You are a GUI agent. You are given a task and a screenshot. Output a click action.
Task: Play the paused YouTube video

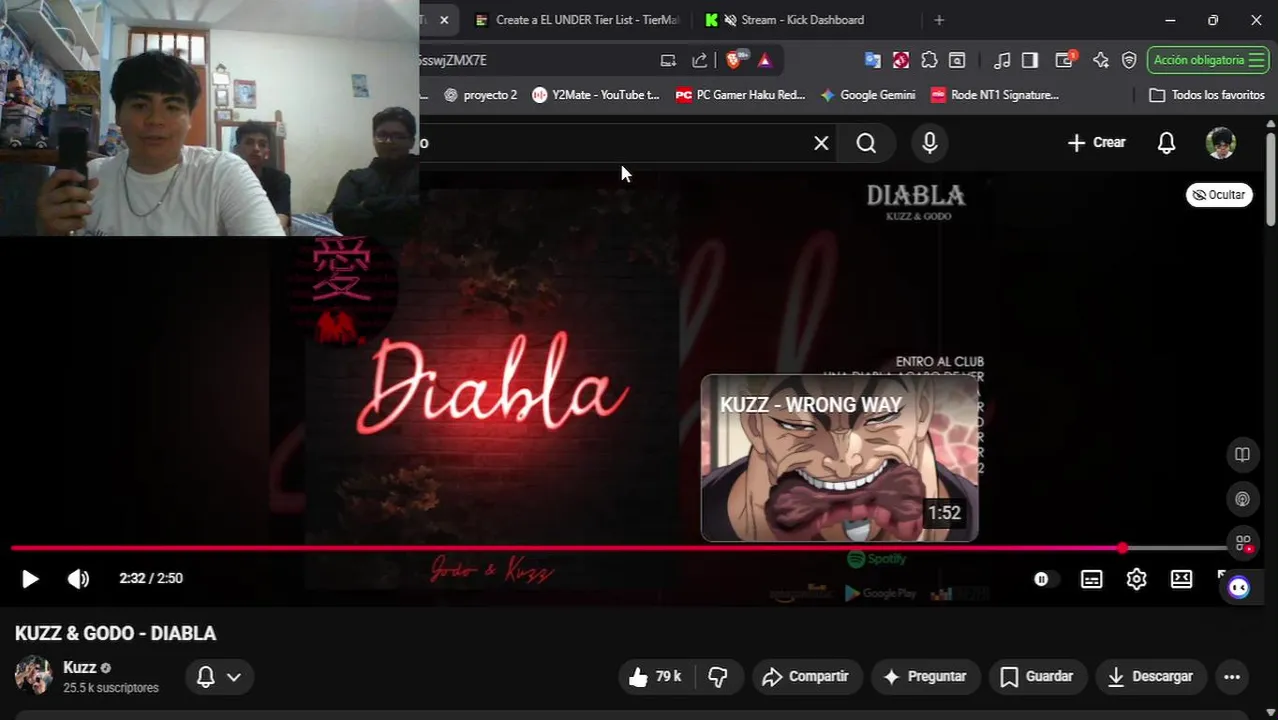[30, 578]
